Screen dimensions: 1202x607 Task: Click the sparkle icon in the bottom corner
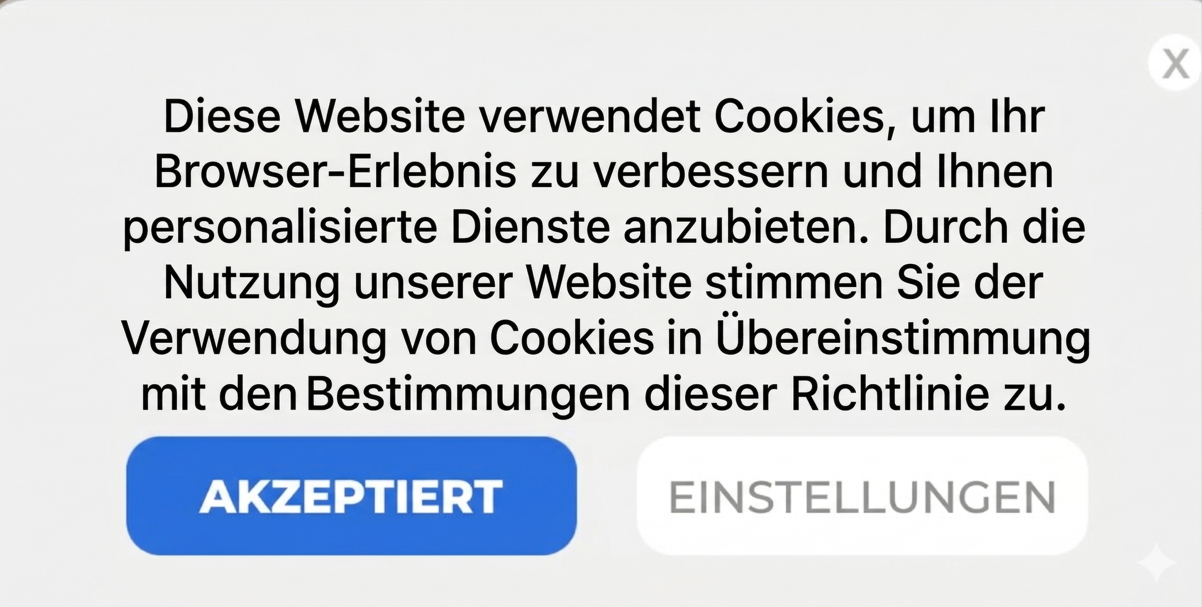coord(1156,562)
